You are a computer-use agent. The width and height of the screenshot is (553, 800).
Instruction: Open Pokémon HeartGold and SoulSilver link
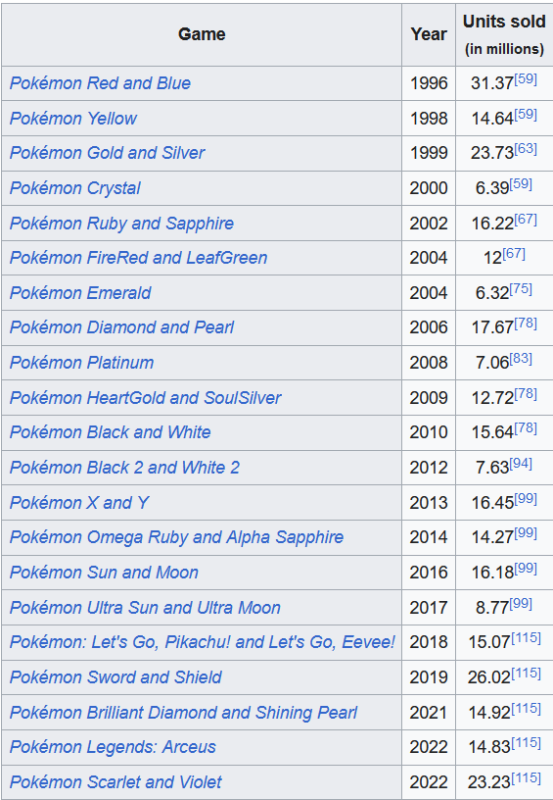(x=145, y=397)
